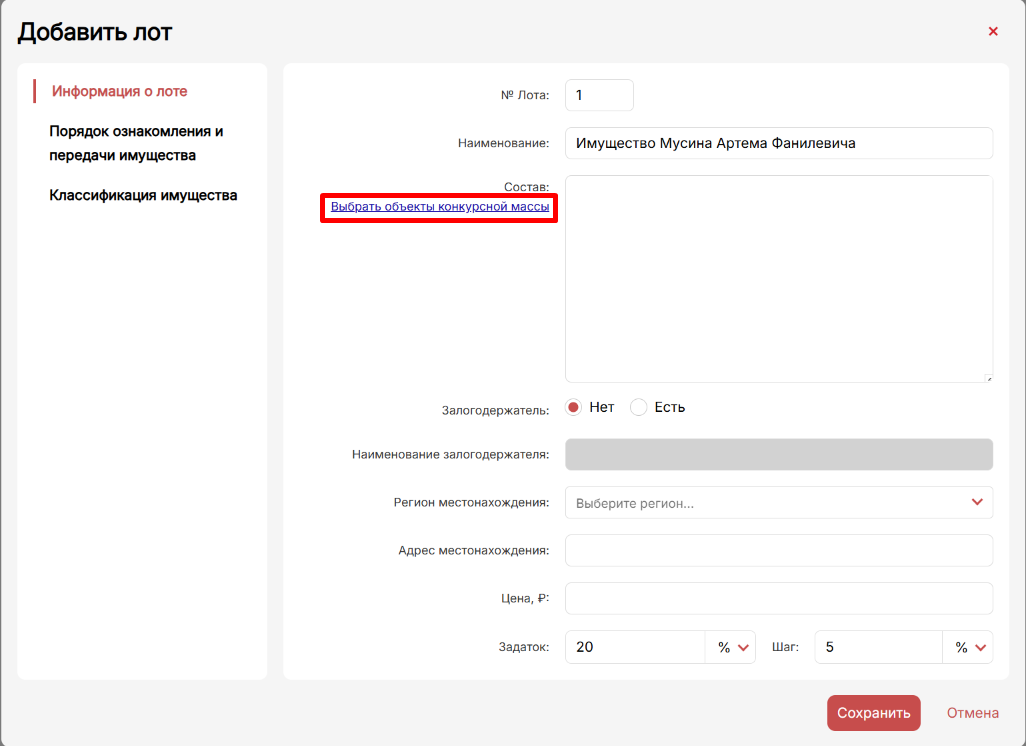Focus the Наименование text field

(778, 143)
